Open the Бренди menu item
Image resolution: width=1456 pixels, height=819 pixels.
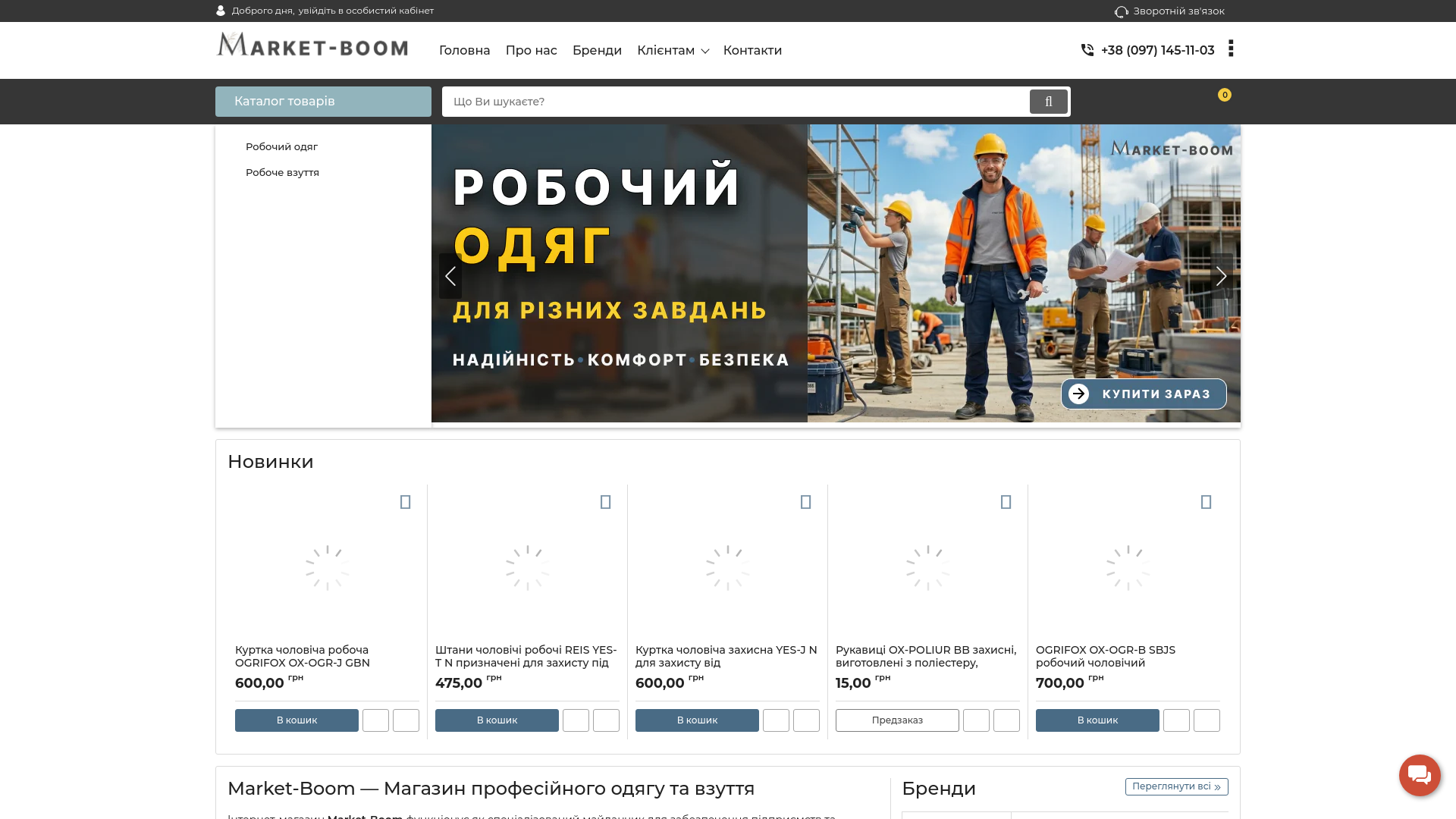click(x=597, y=50)
